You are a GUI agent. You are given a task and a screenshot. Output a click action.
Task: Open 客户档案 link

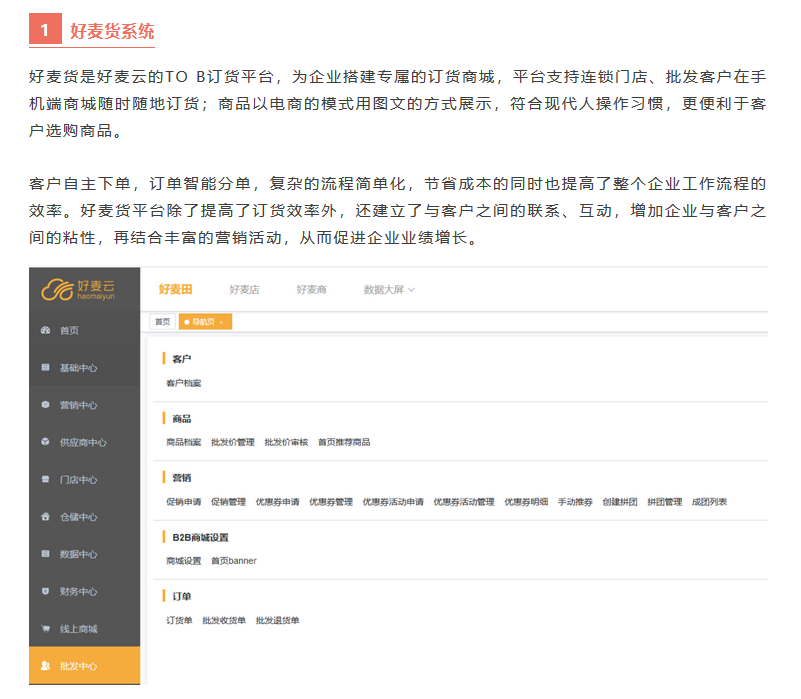[x=183, y=383]
